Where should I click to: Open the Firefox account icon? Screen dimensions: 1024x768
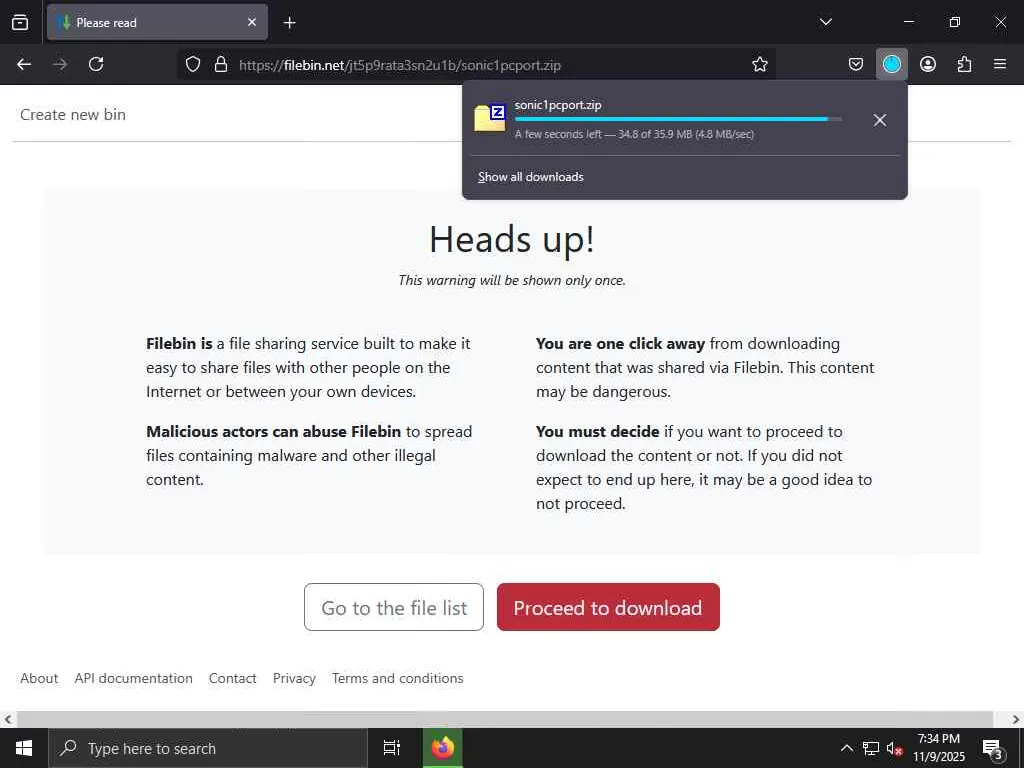928,64
